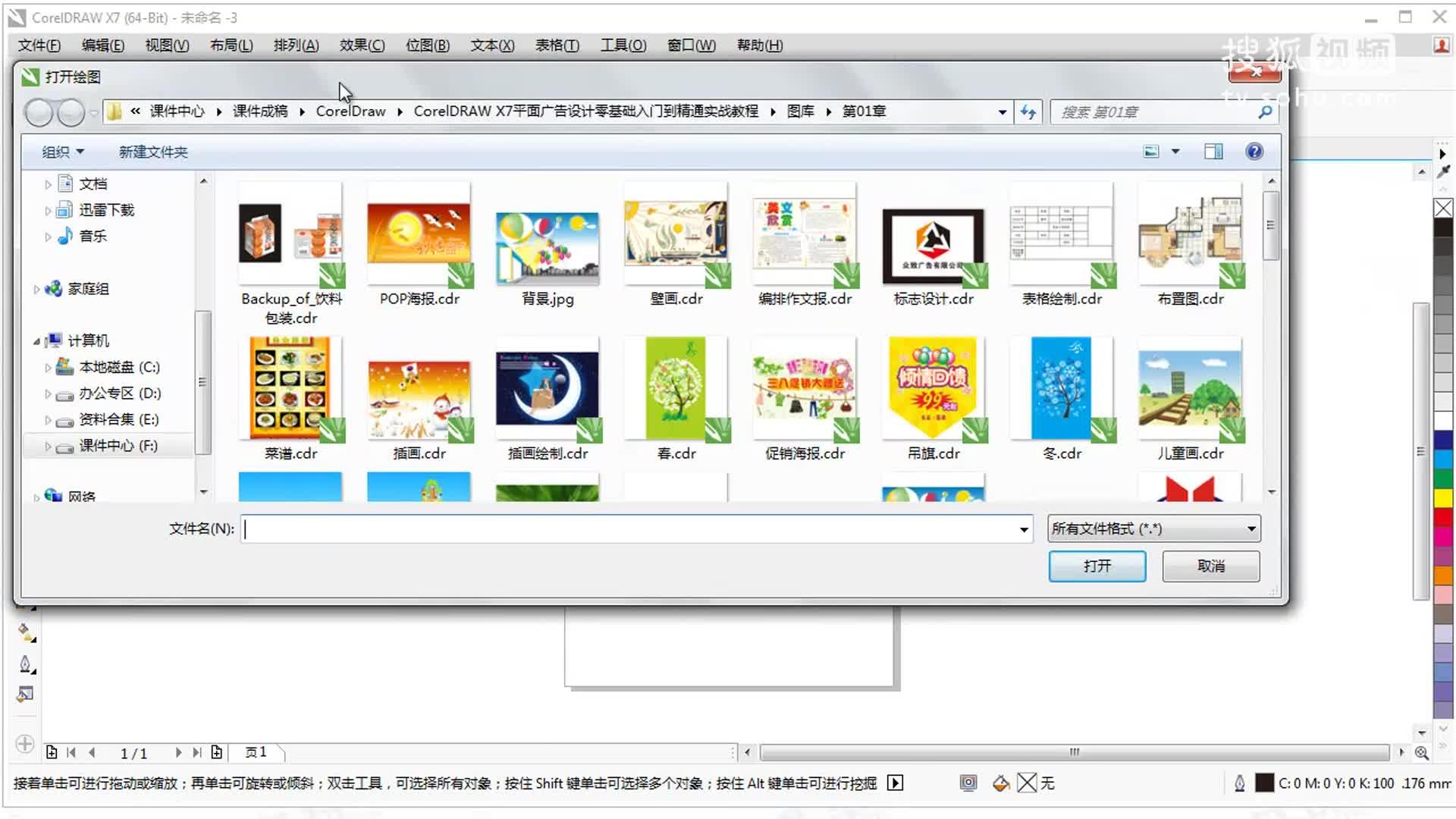The height and width of the screenshot is (819, 1456).
Task: Click the color proofing icon in status bar
Action: click(x=968, y=783)
